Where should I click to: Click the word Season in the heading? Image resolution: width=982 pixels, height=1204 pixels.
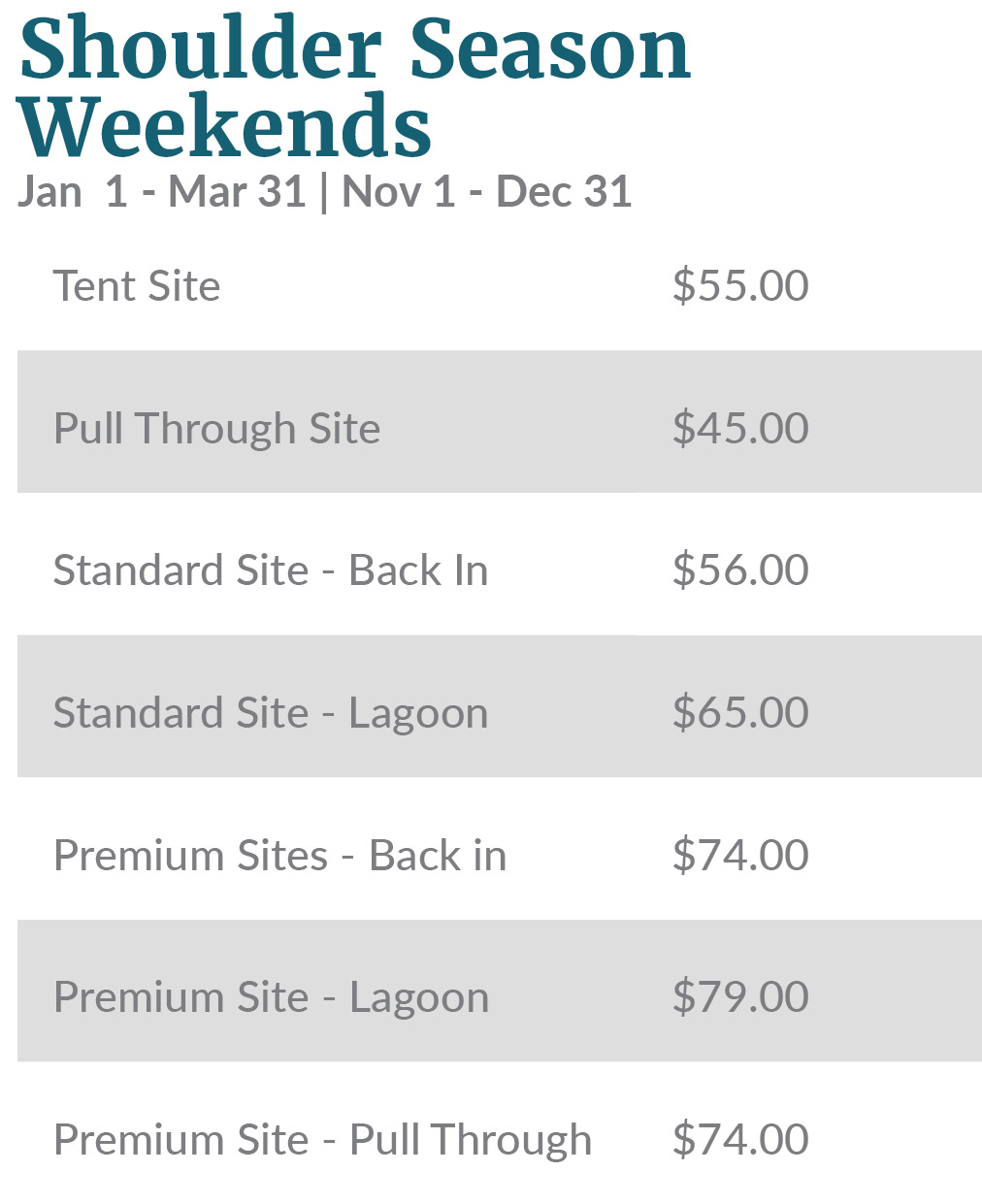[x=549, y=49]
